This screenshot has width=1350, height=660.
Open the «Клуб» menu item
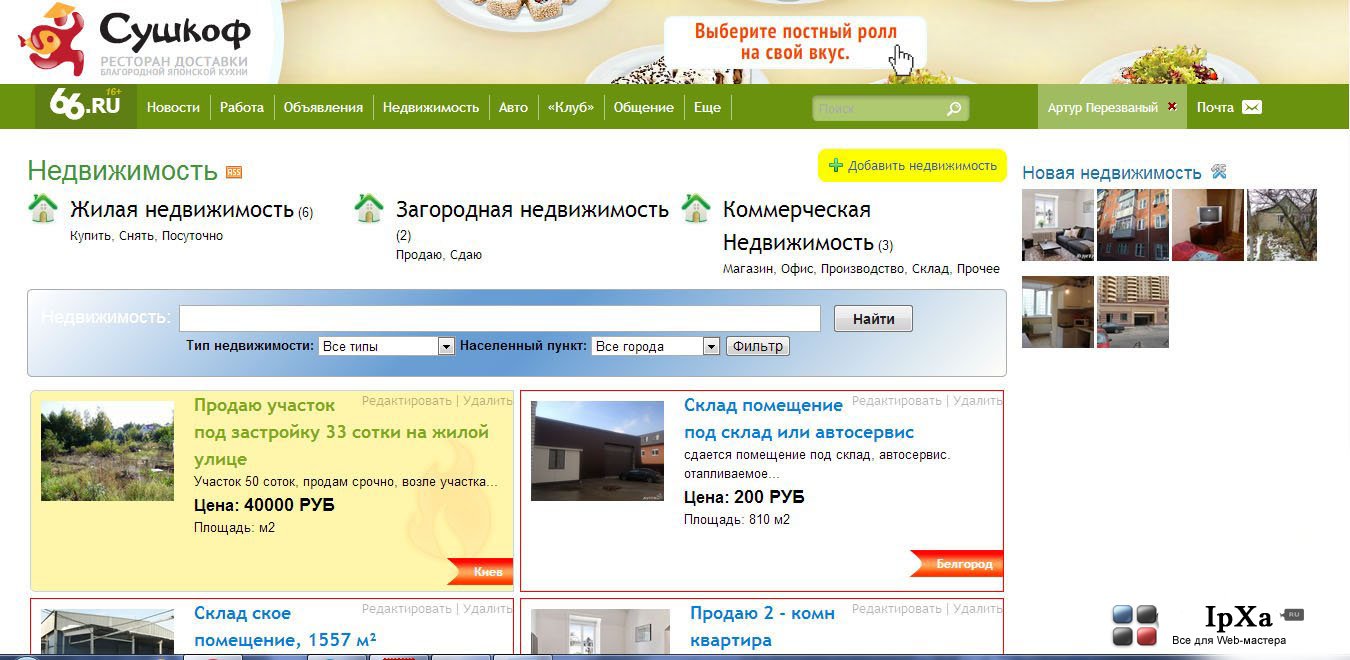click(x=571, y=107)
